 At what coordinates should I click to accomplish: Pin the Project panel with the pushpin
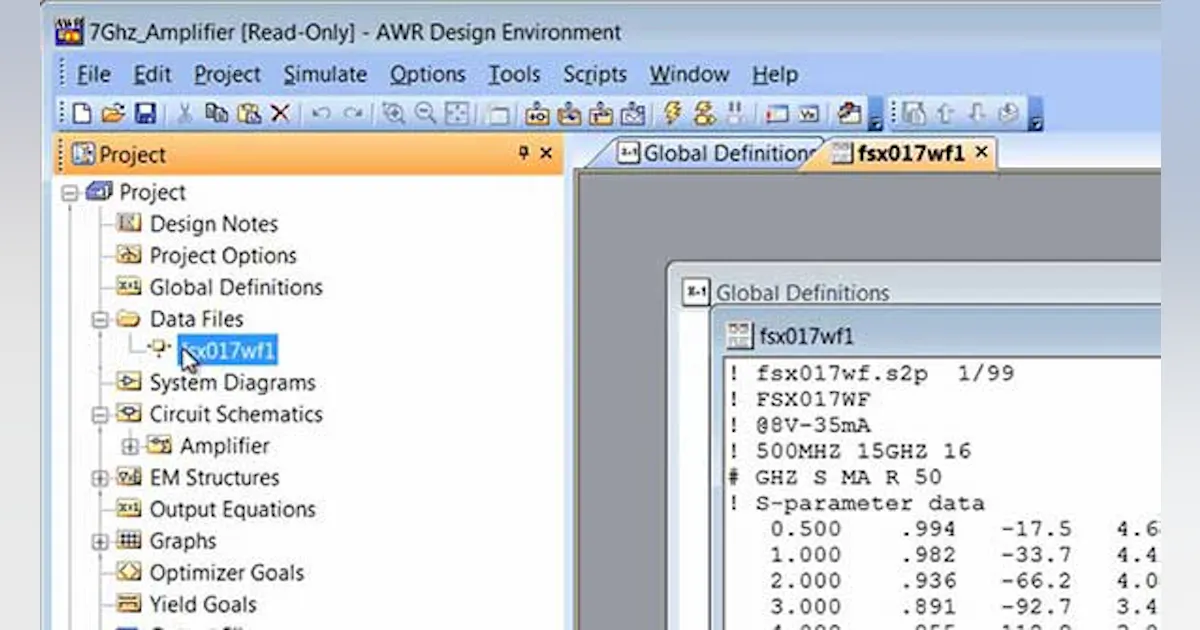point(523,153)
